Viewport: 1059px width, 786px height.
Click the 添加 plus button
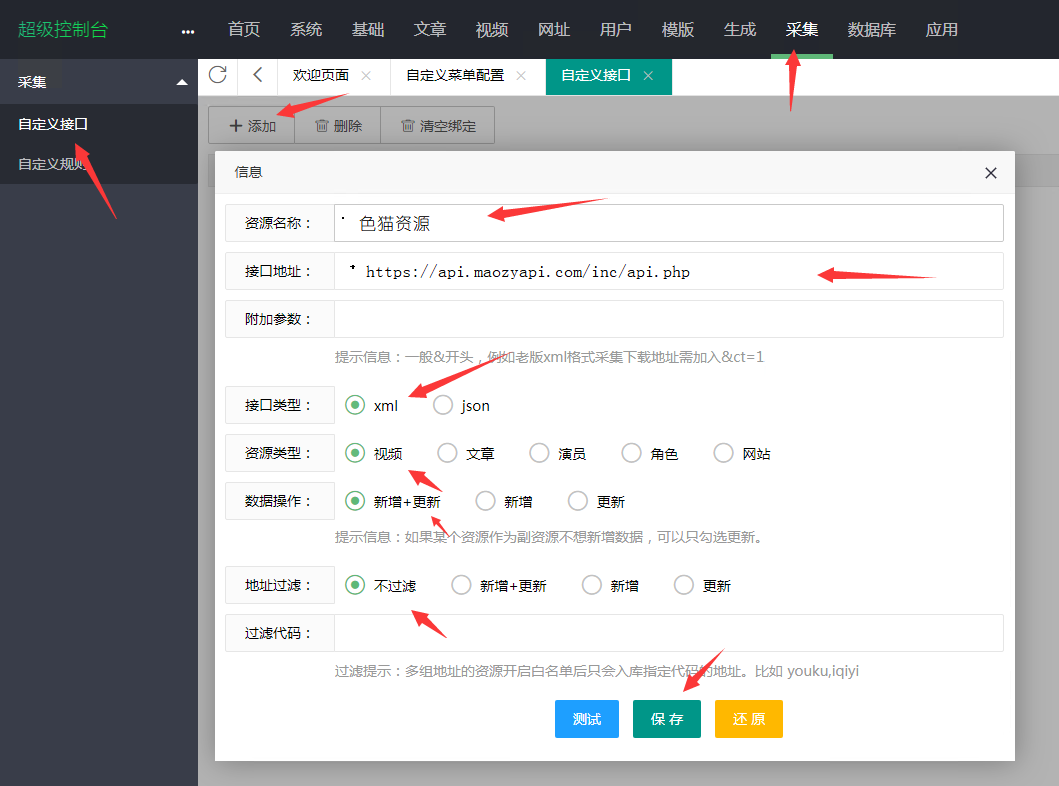pos(252,126)
